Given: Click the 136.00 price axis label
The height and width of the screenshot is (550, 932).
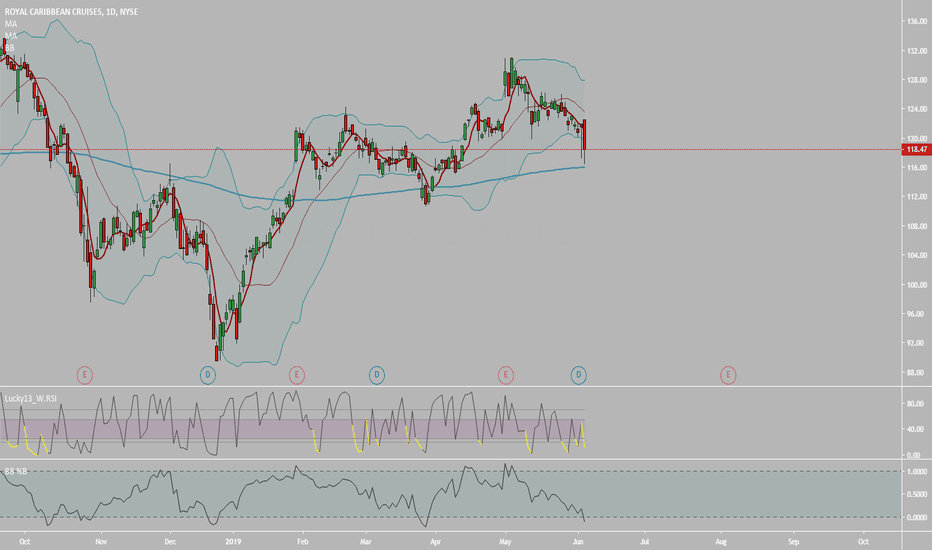Looking at the screenshot, I should coord(917,21).
